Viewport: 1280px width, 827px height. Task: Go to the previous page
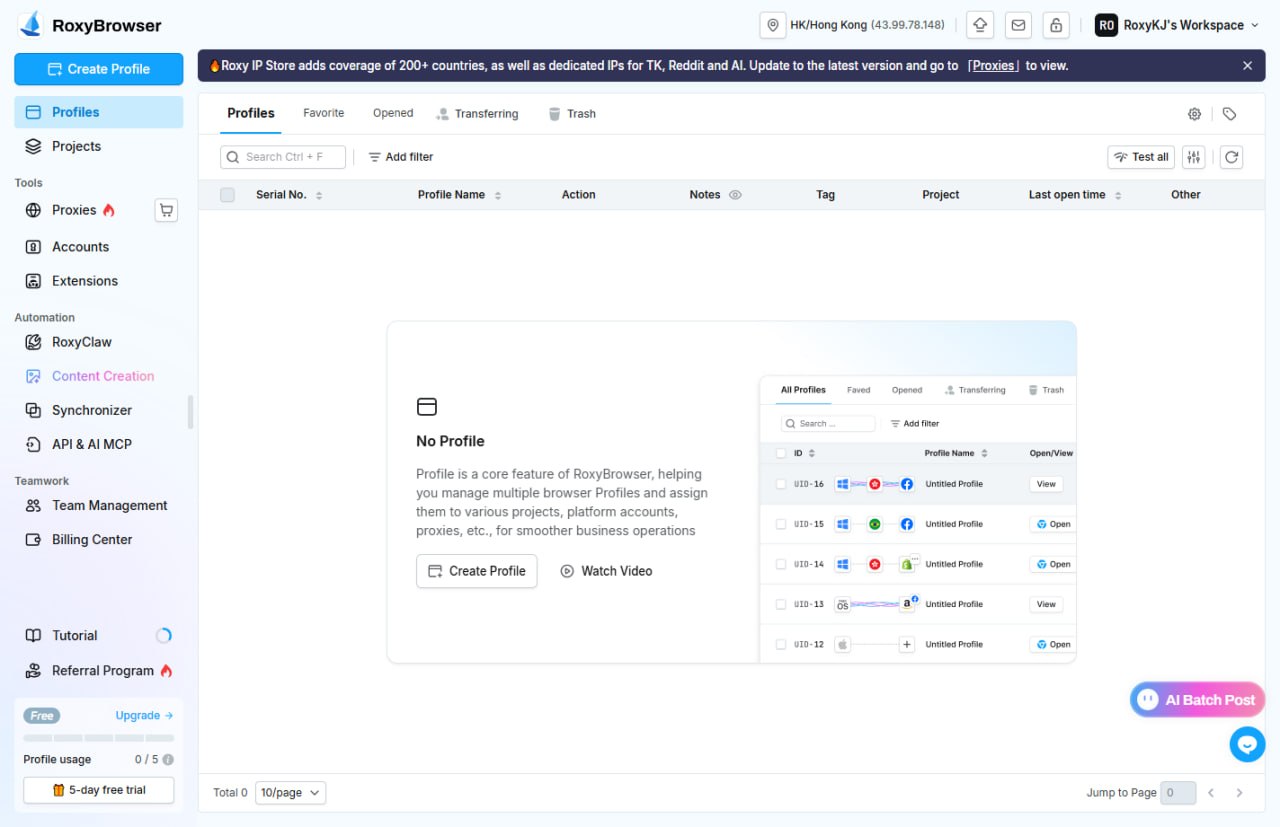tap(1211, 793)
